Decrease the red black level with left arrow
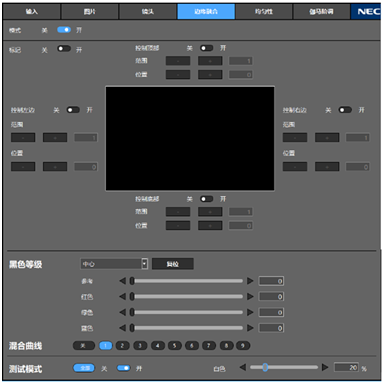This screenshot has width=384, height=384. pyautogui.click(x=123, y=296)
